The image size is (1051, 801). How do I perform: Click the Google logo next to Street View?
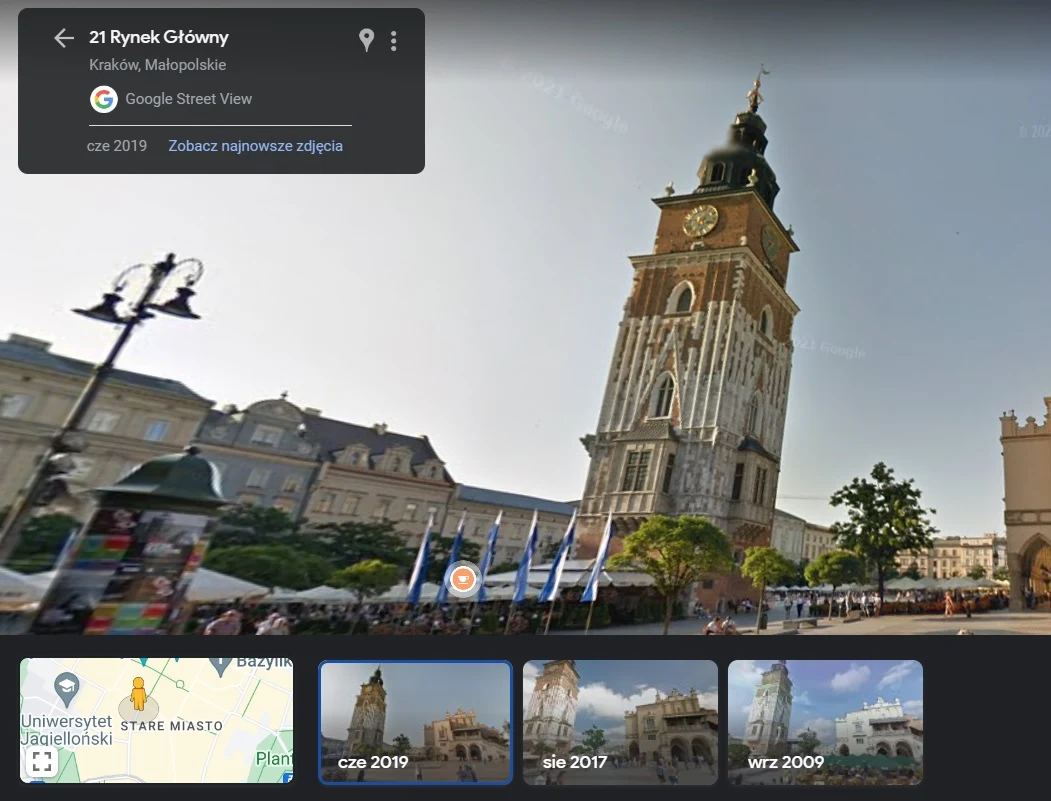click(x=104, y=99)
